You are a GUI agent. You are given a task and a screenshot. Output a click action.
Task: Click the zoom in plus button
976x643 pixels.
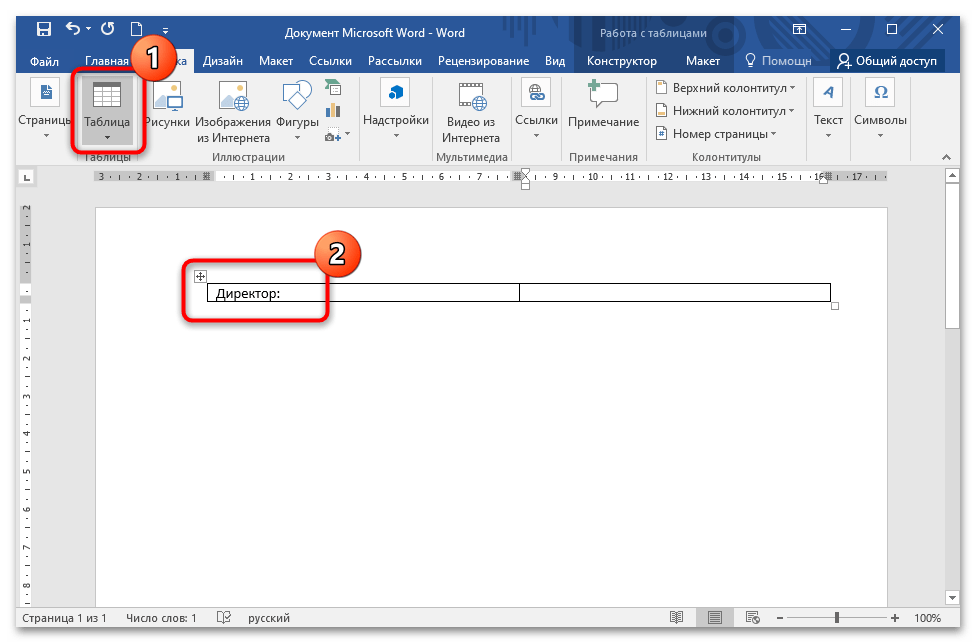pyautogui.click(x=894, y=618)
